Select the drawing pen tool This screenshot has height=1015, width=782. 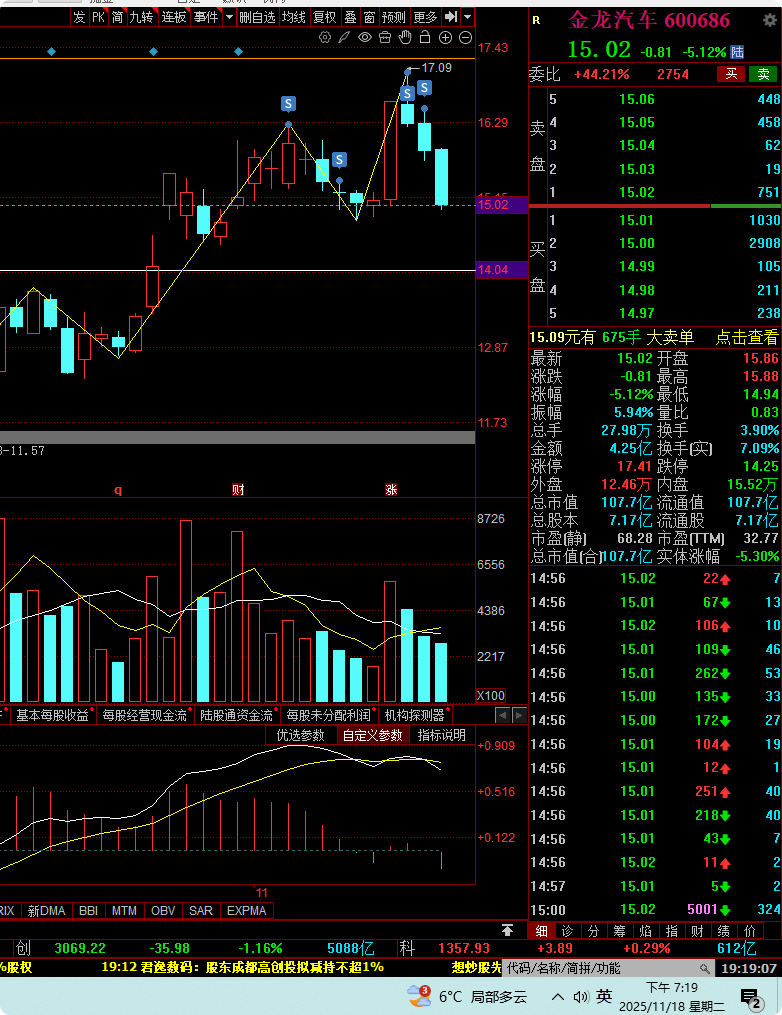tap(344, 38)
